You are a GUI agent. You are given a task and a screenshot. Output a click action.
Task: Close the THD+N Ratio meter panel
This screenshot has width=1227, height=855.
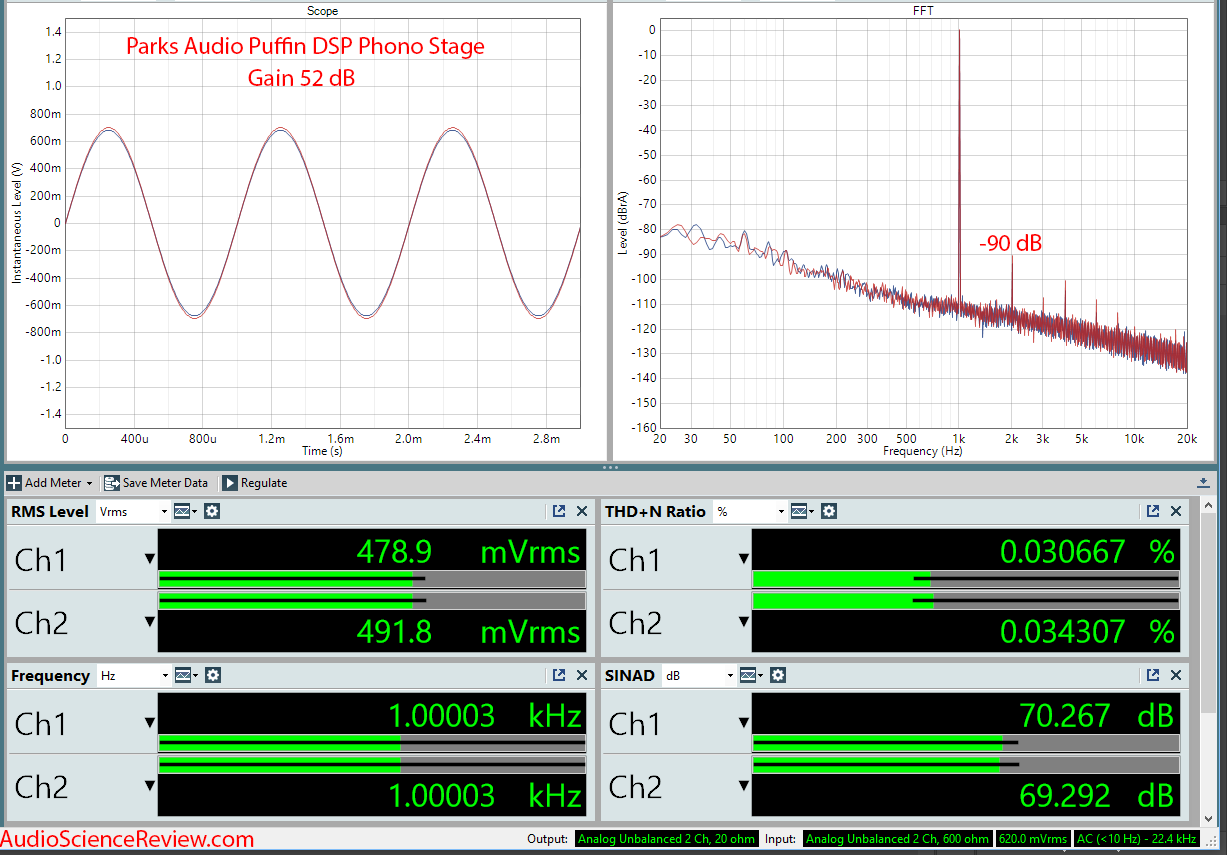click(1176, 511)
